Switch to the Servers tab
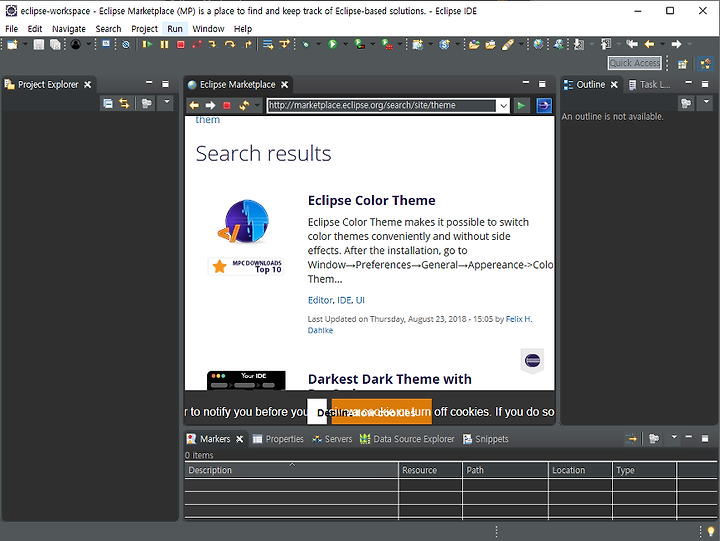The width and height of the screenshot is (720, 541). click(332, 439)
